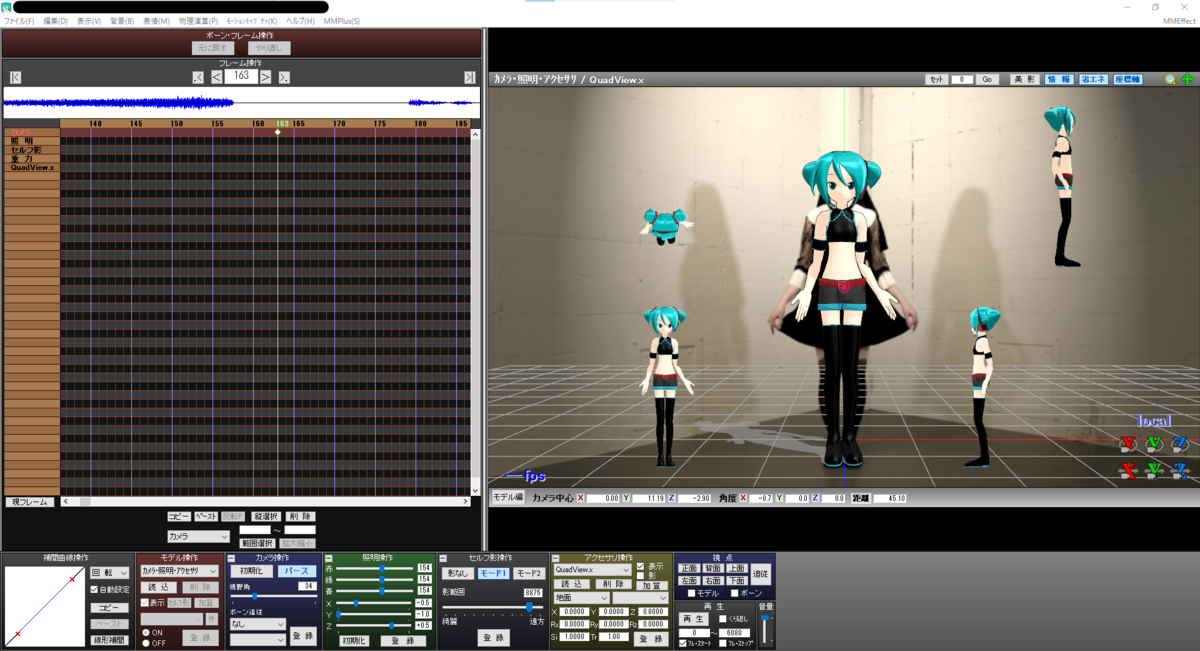Toggle 自動設定 checkbox in interpolation panel

pyautogui.click(x=94, y=590)
